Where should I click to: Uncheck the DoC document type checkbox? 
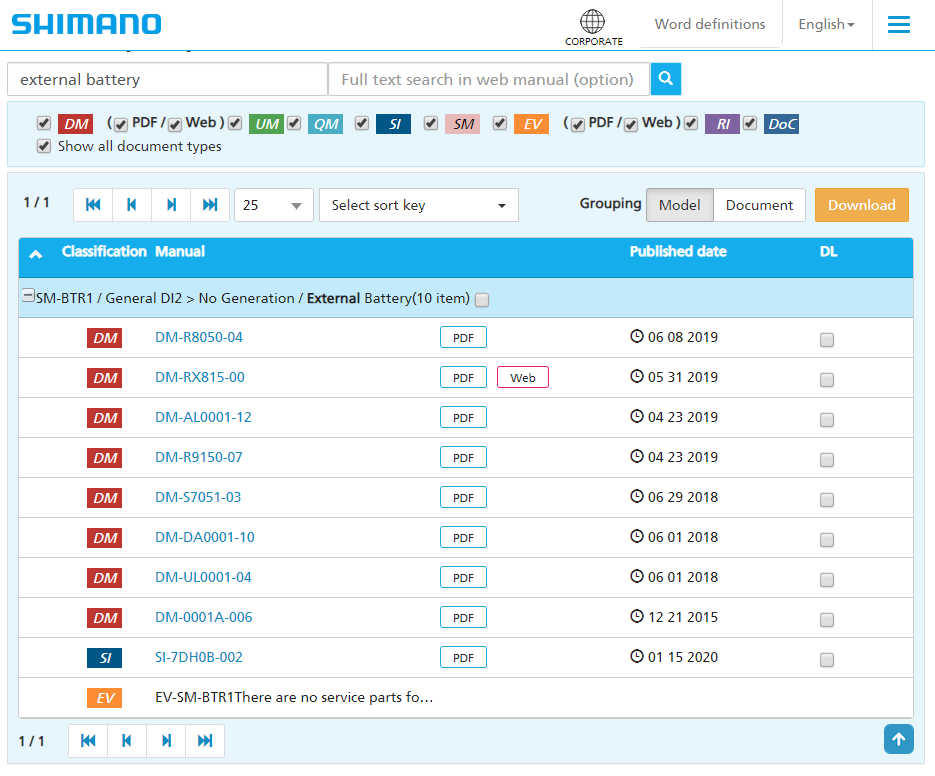tap(750, 123)
